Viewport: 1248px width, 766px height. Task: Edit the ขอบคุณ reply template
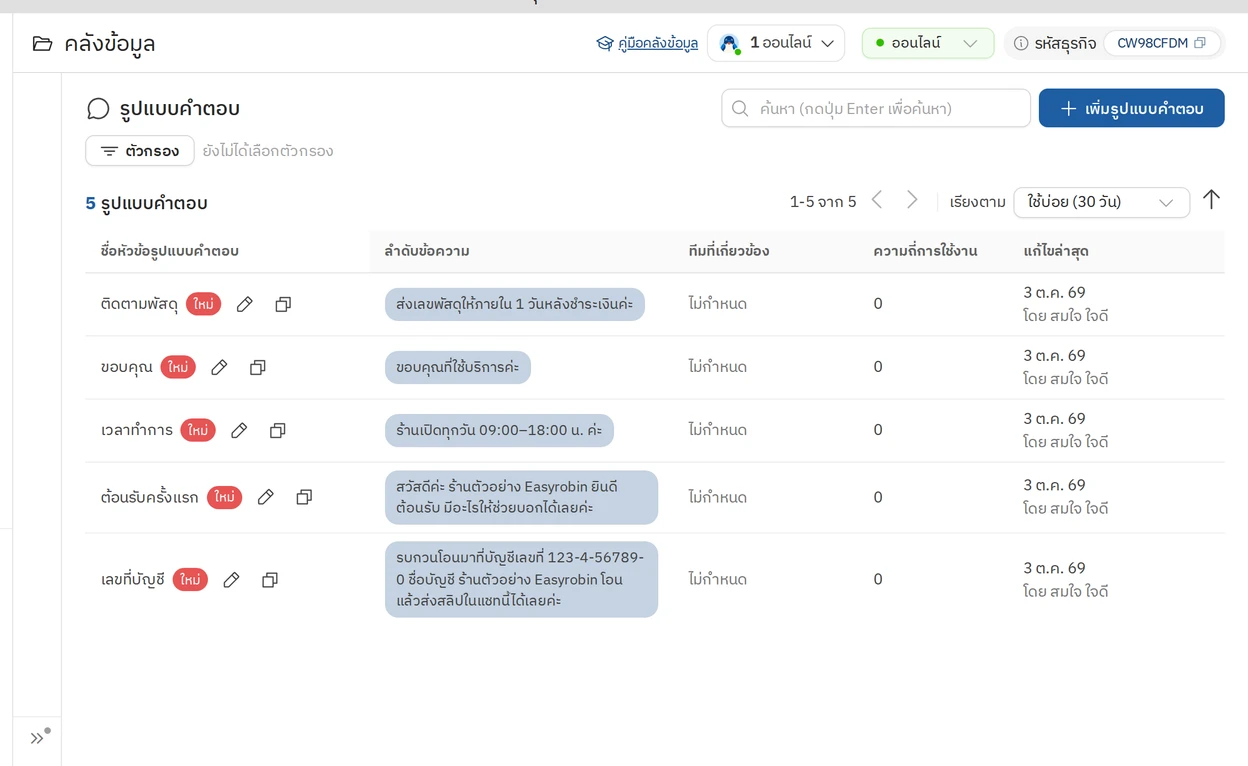(x=220, y=367)
